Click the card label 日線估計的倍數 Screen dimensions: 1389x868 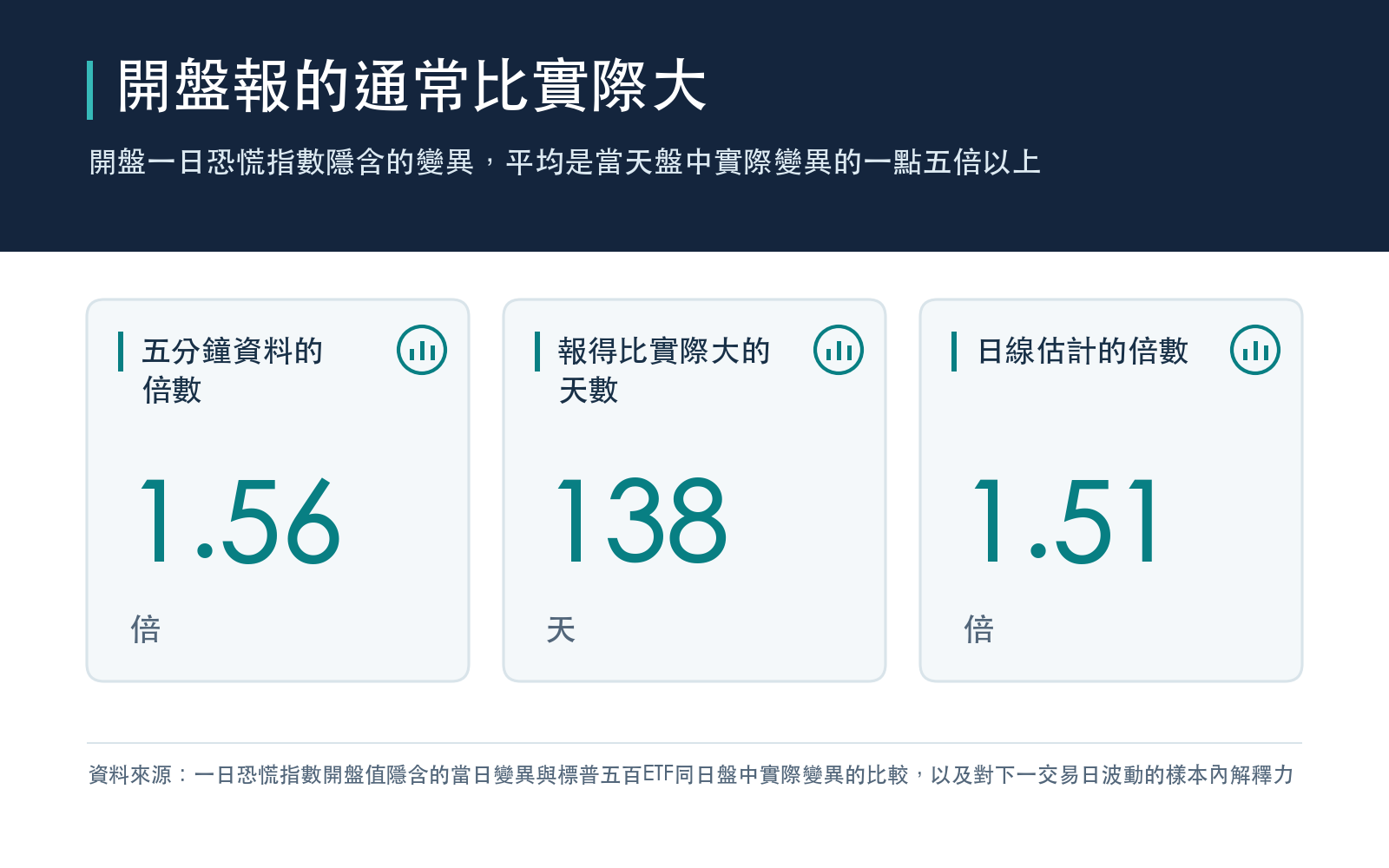[1083, 352]
